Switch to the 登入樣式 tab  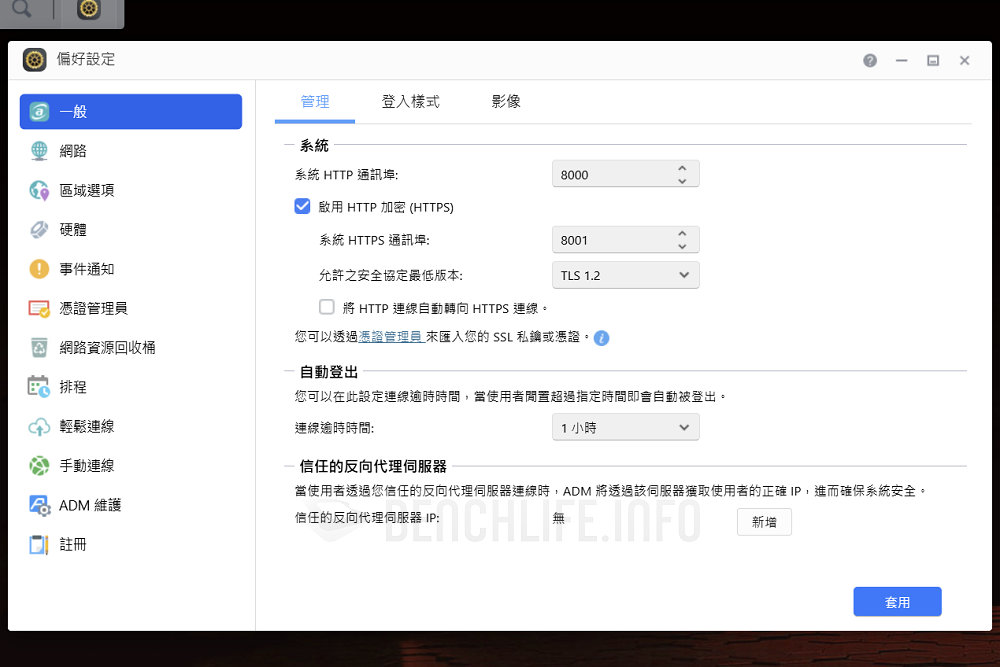click(x=410, y=102)
